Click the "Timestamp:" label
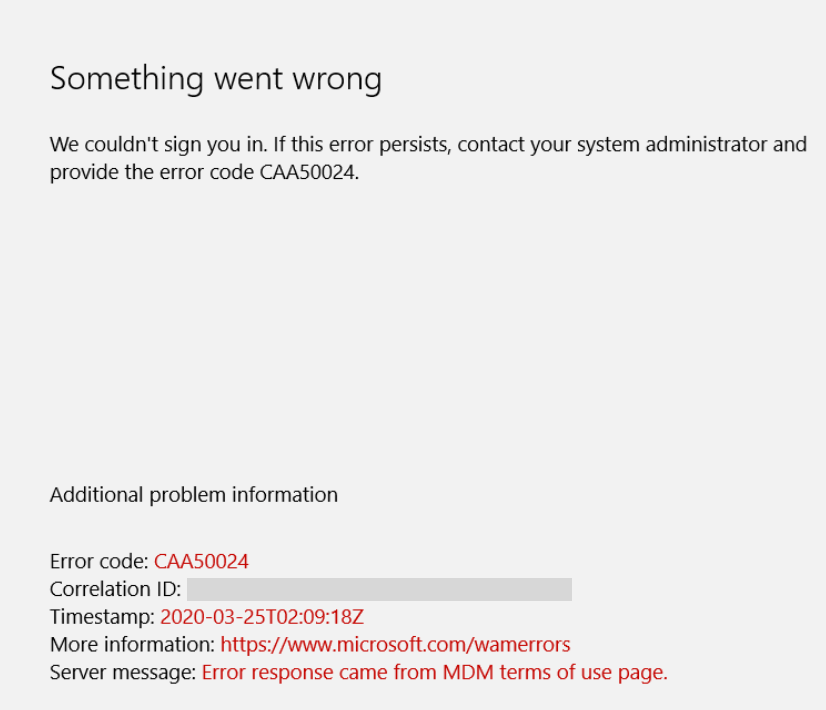The width and height of the screenshot is (826, 710). coord(102,617)
